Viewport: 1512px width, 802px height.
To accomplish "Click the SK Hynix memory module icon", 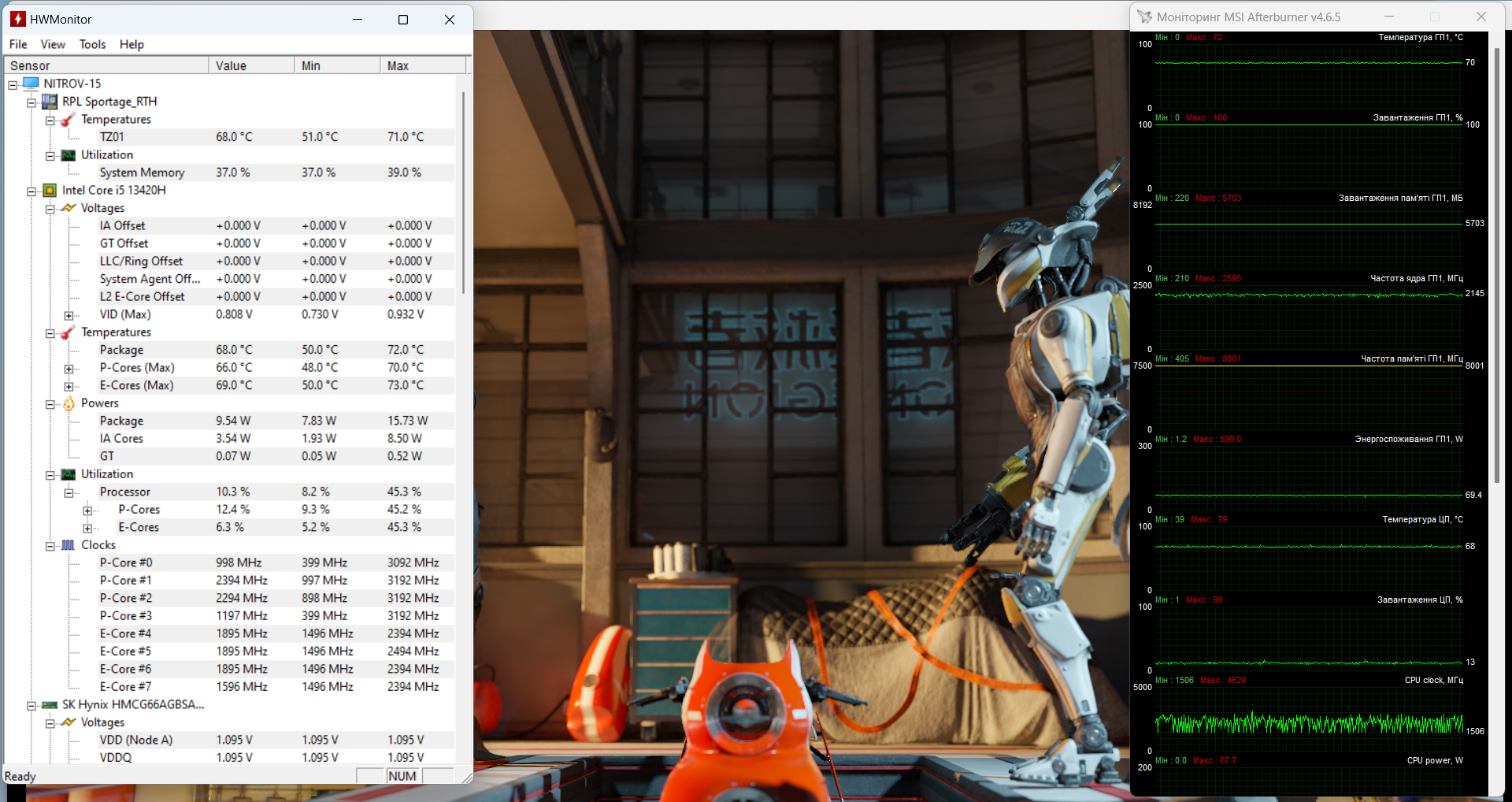I will [50, 705].
